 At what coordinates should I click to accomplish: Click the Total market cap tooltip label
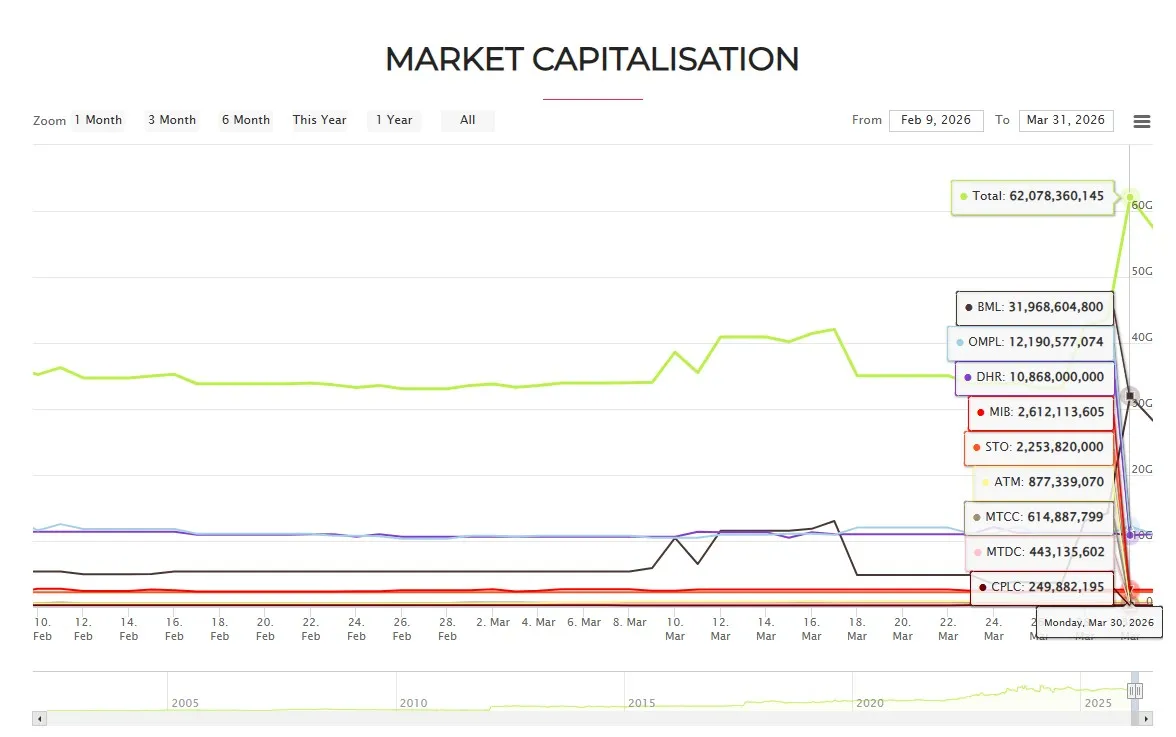1033,197
